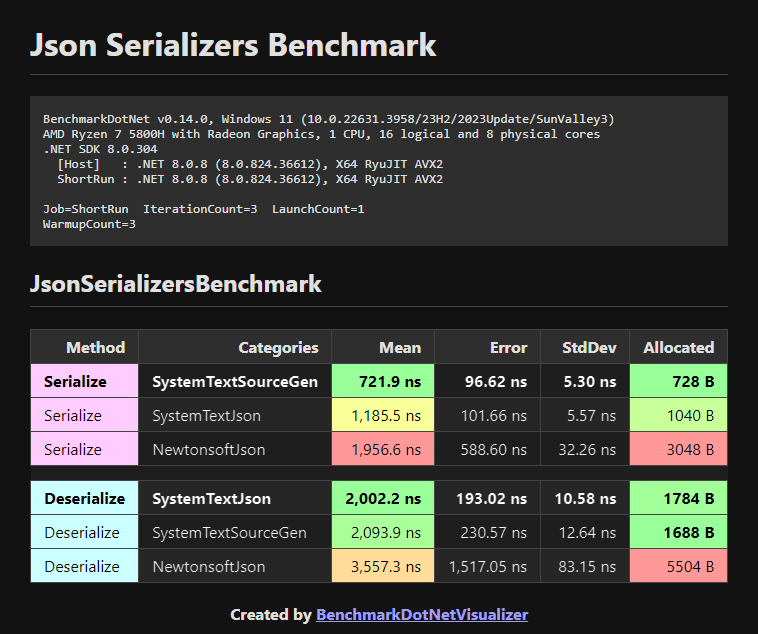Screen dimensions: 758x634
Task: Click the BenchmarkDotNet v0.14.0 environment line
Action: pos(329,119)
